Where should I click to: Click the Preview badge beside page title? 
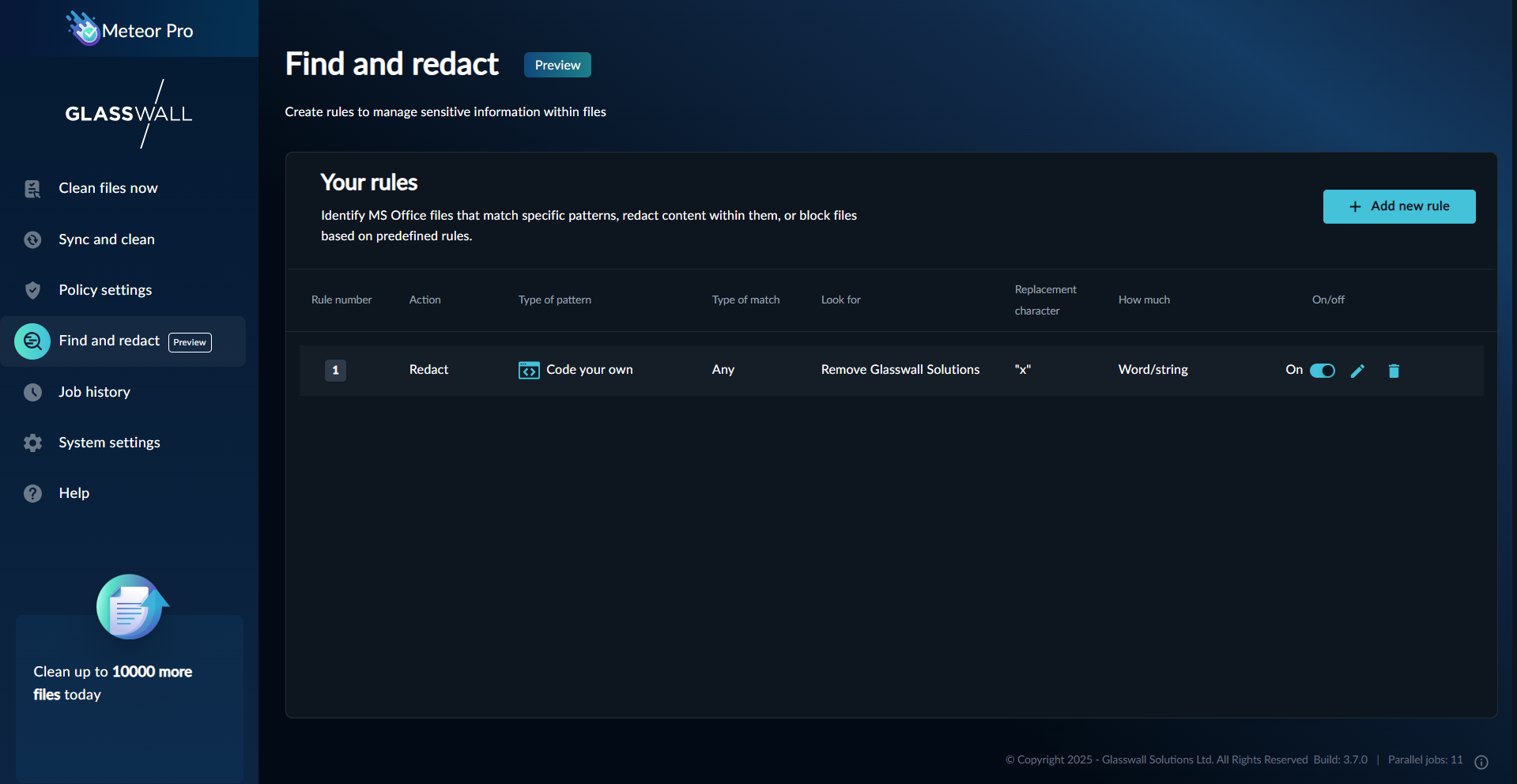pos(557,65)
